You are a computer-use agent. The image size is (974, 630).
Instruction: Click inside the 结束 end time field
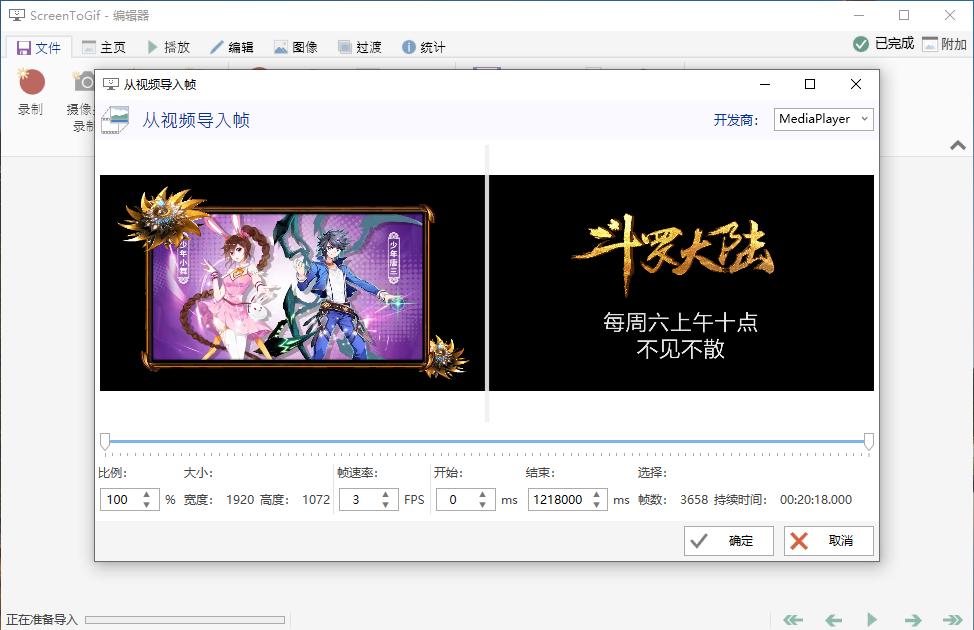coord(560,499)
